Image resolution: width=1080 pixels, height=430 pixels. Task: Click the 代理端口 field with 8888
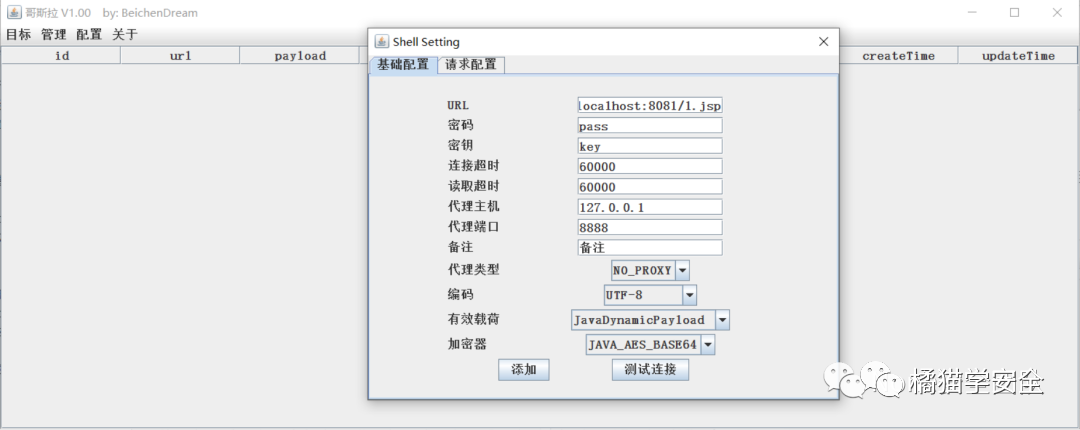coord(650,227)
